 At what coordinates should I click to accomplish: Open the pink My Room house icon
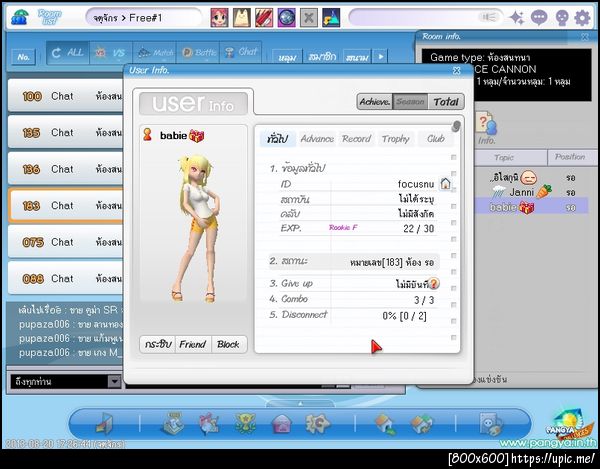coord(281,424)
